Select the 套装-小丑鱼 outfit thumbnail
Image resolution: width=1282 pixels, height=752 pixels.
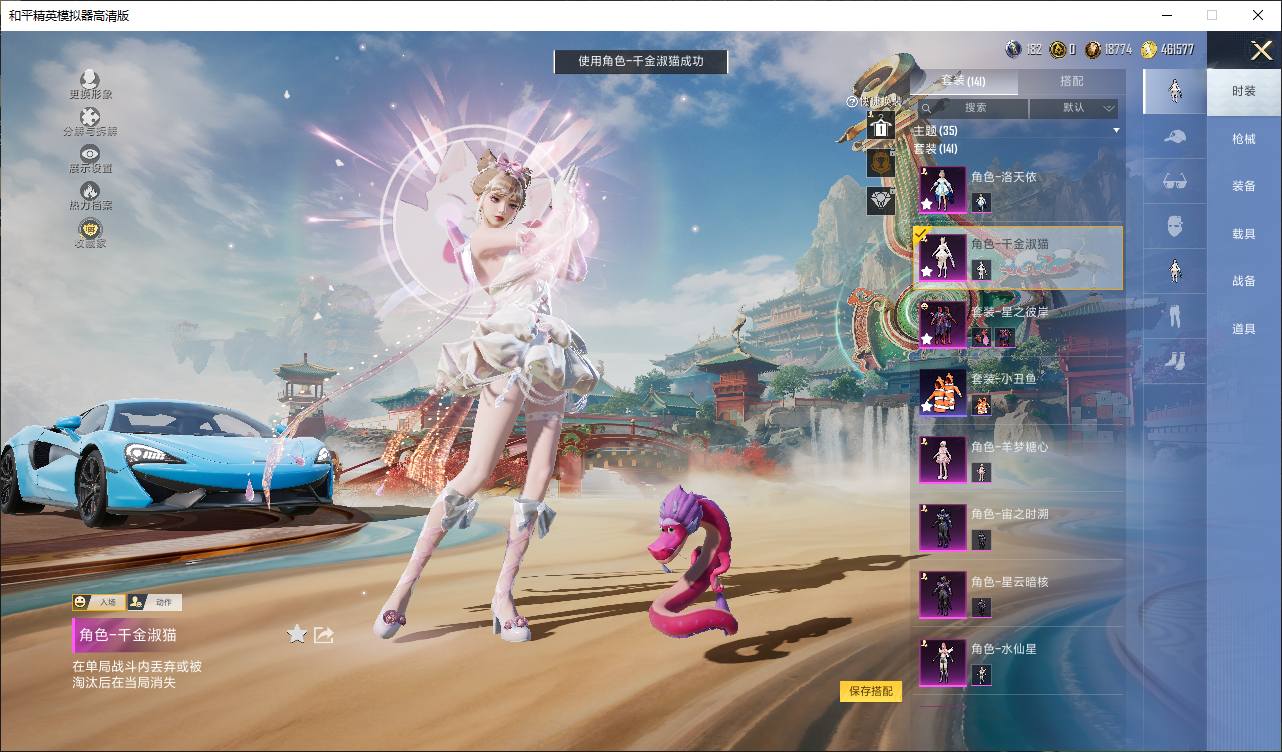coord(942,392)
